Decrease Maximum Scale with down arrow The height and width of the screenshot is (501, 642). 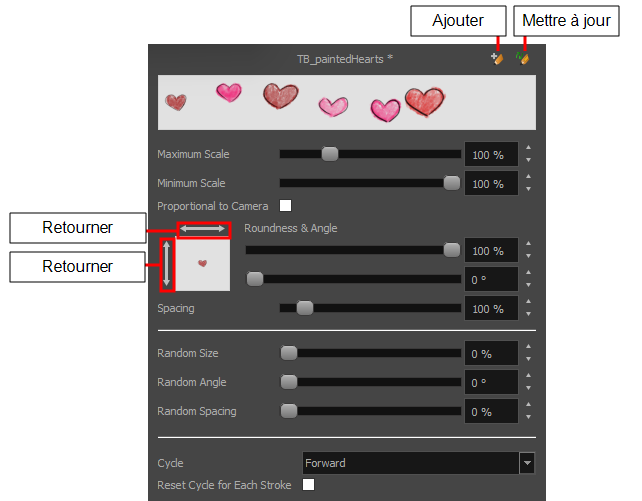529,160
